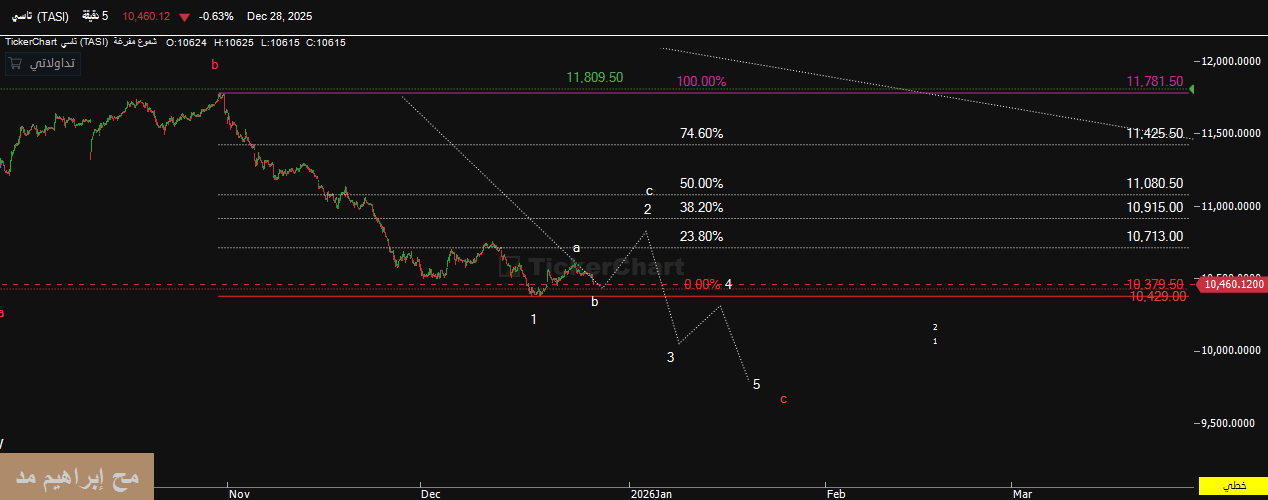Select the wave 3 label on projection

(x=671, y=357)
